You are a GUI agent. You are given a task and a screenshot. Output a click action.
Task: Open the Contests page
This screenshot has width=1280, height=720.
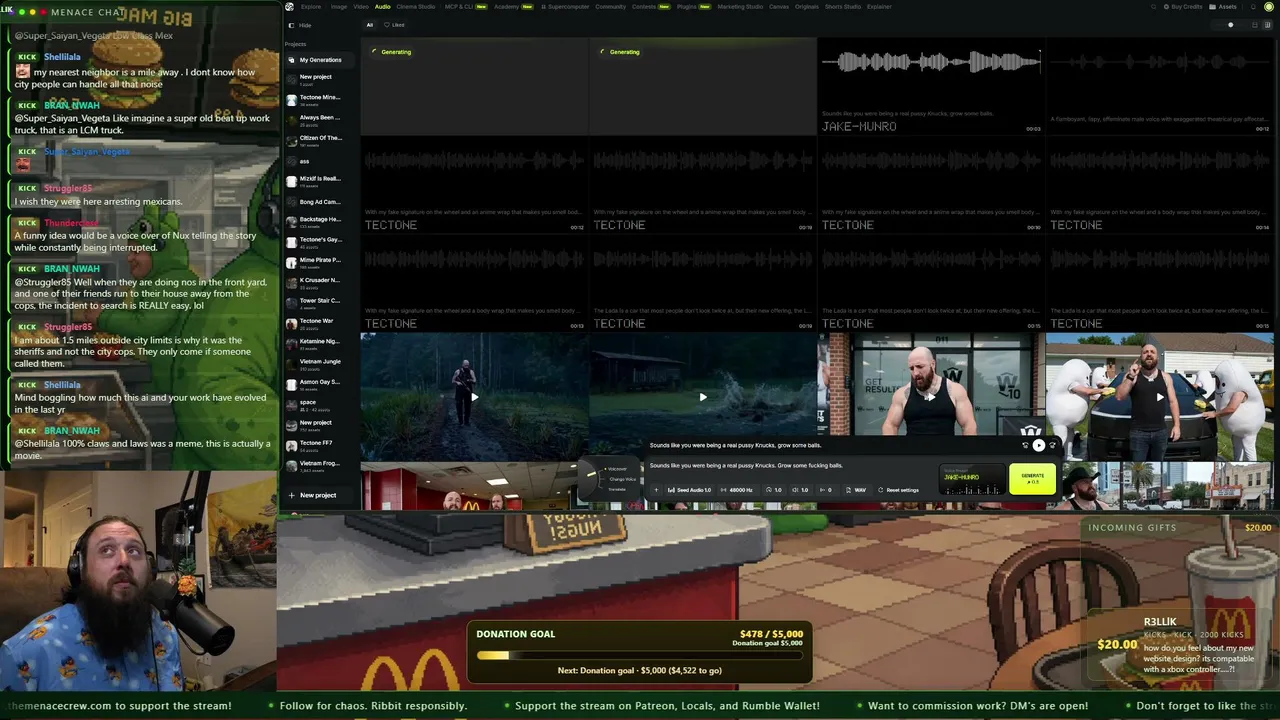pyautogui.click(x=651, y=7)
